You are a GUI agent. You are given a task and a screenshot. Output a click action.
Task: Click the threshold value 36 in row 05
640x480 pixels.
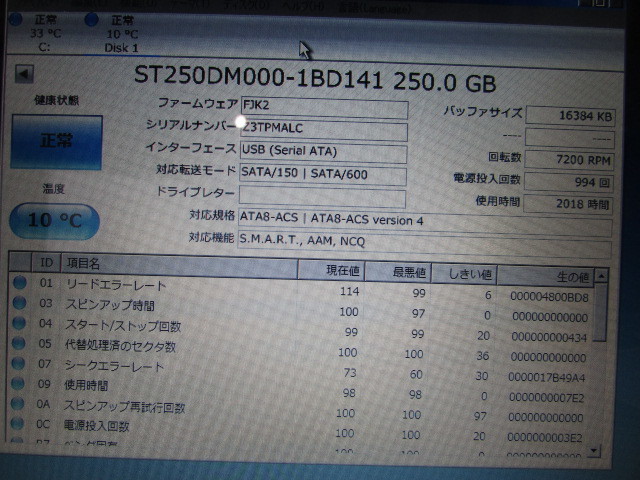(x=482, y=356)
